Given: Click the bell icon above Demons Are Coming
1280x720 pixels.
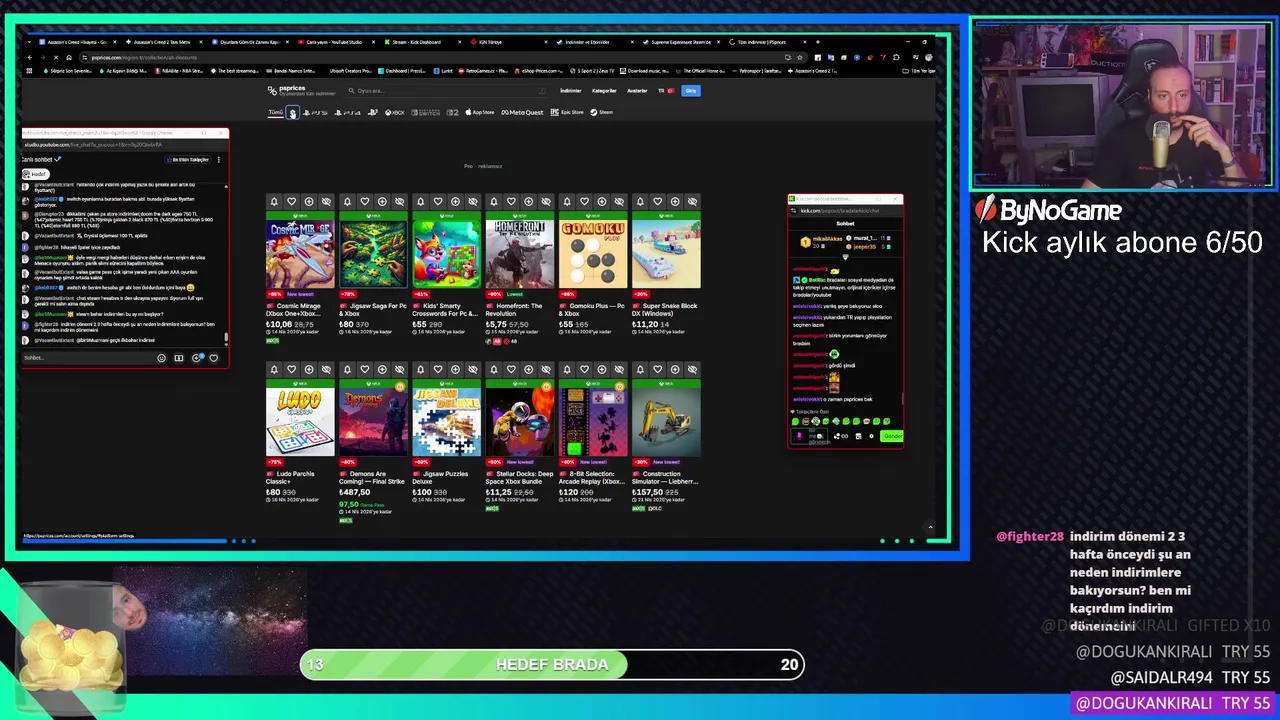Looking at the screenshot, I should [347, 370].
